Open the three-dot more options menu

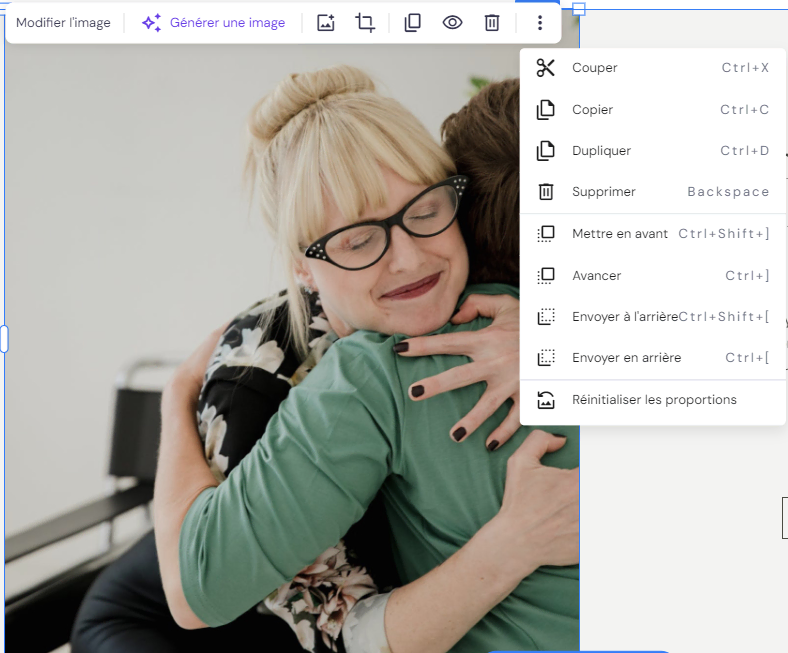[540, 23]
